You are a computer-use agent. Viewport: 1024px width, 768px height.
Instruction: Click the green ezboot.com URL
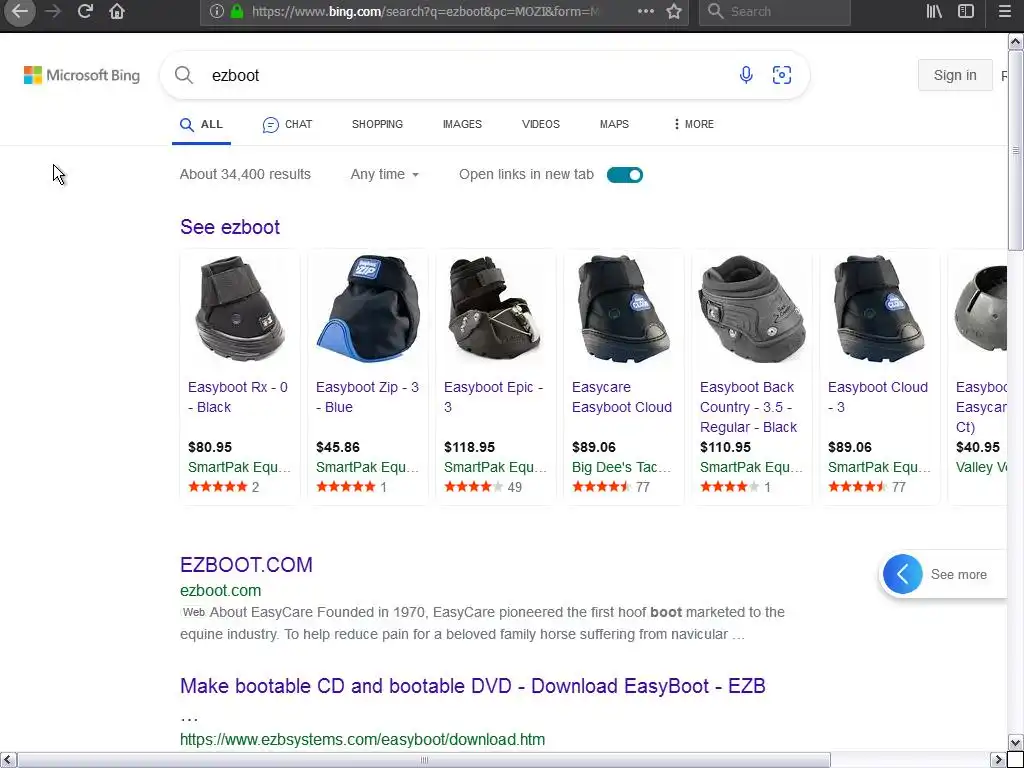tap(221, 590)
